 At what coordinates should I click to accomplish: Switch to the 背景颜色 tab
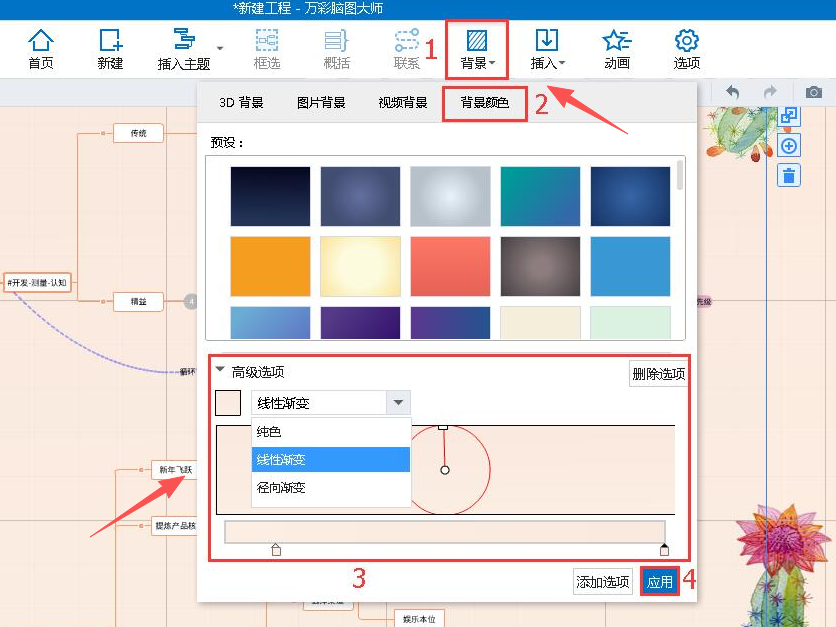click(485, 102)
